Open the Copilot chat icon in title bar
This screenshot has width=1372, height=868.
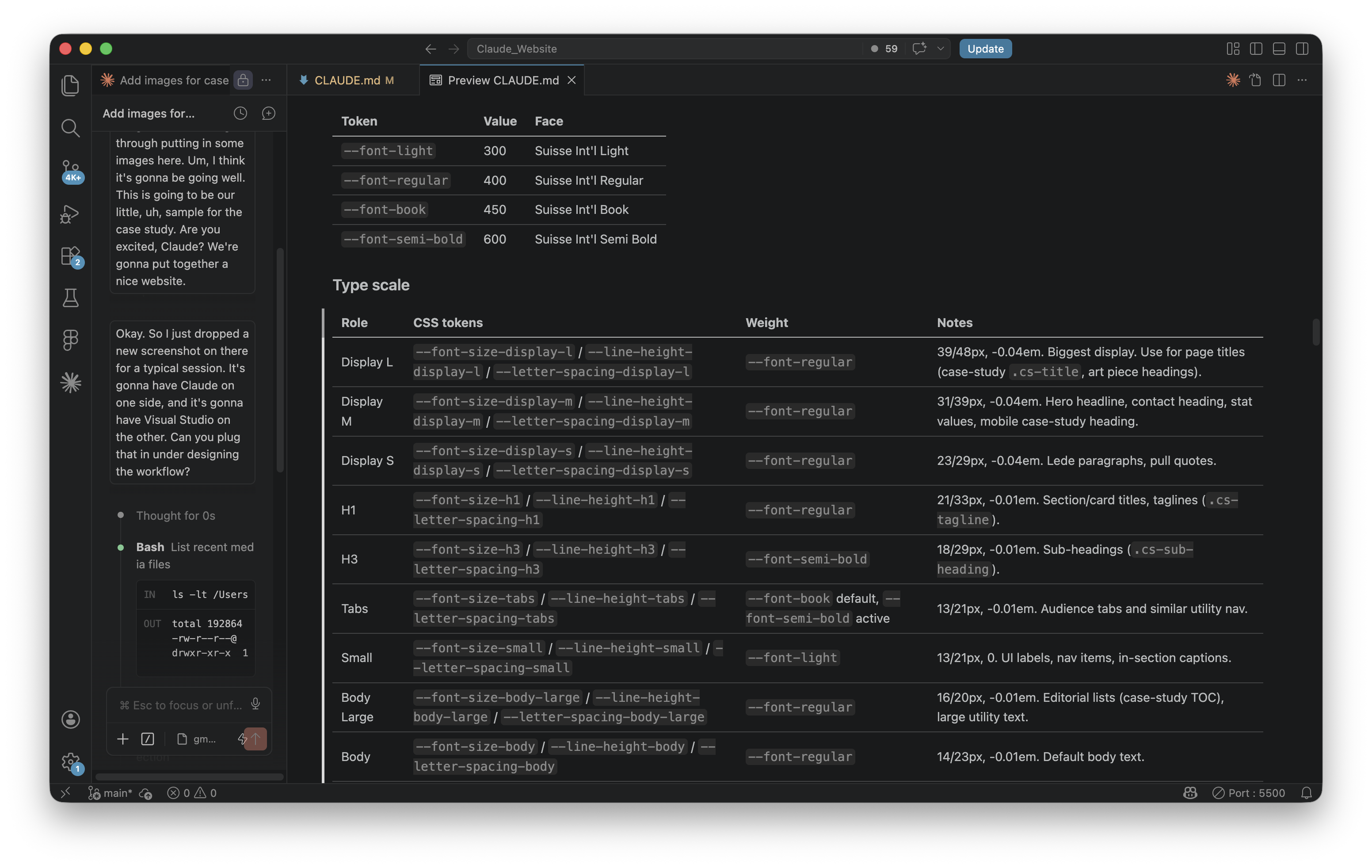(x=919, y=49)
